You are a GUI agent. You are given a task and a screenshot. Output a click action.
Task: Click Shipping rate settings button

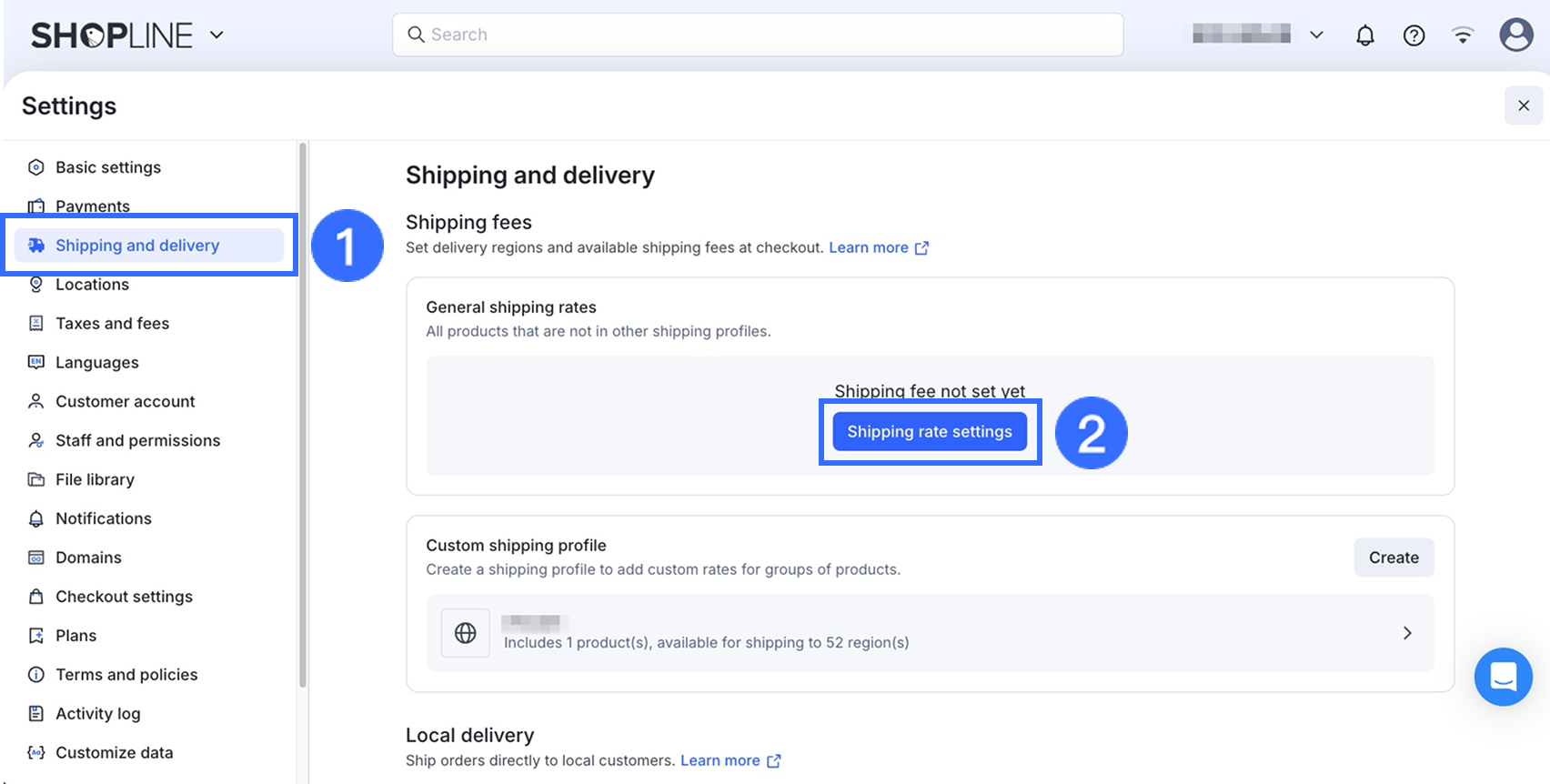tap(930, 432)
